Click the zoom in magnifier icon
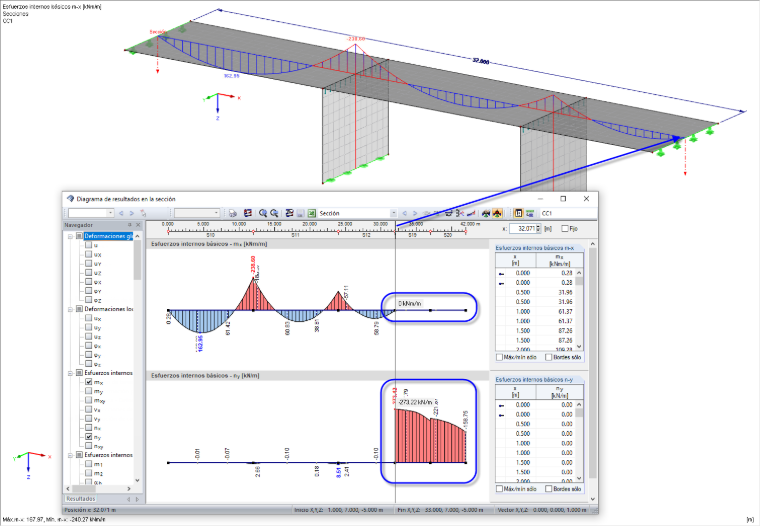The height and width of the screenshot is (526, 760). [x=263, y=213]
